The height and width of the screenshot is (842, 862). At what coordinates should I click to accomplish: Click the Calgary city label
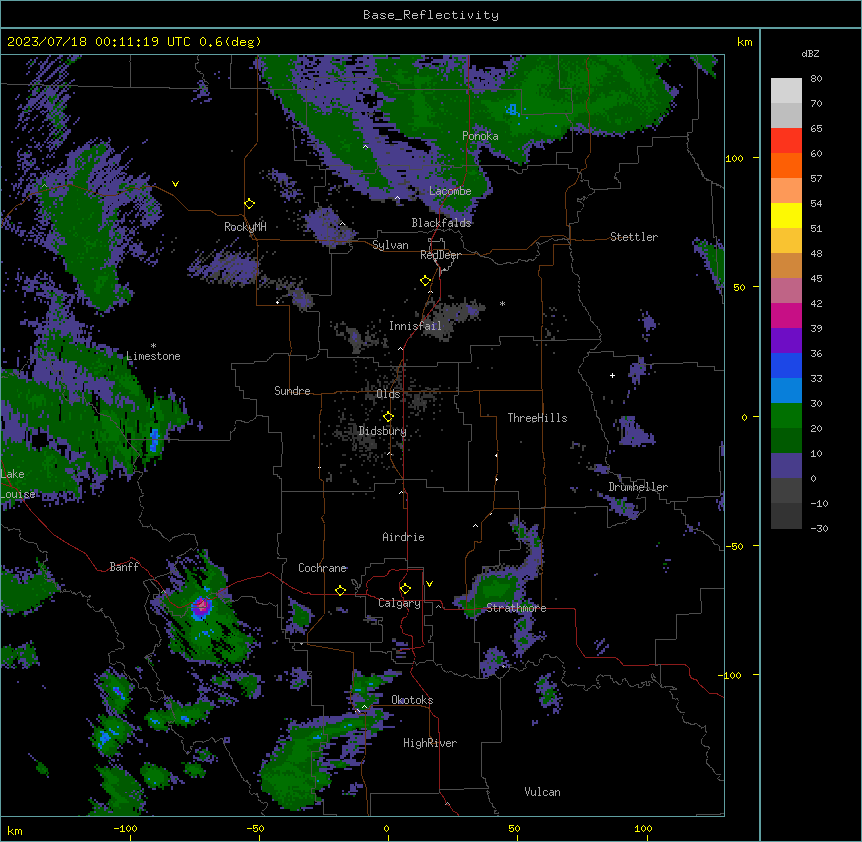(400, 603)
